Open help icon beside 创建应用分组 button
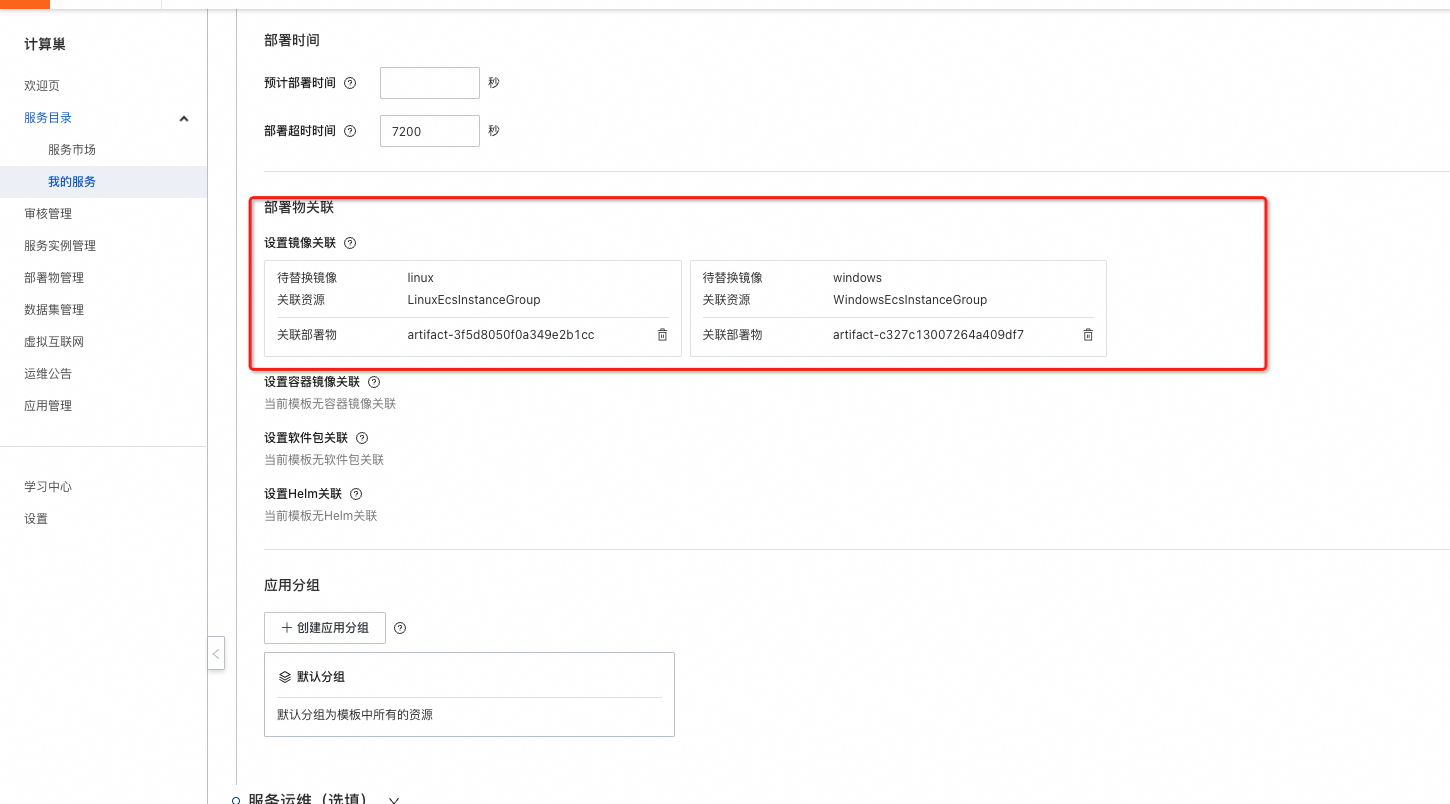1450x804 pixels. [x=400, y=628]
